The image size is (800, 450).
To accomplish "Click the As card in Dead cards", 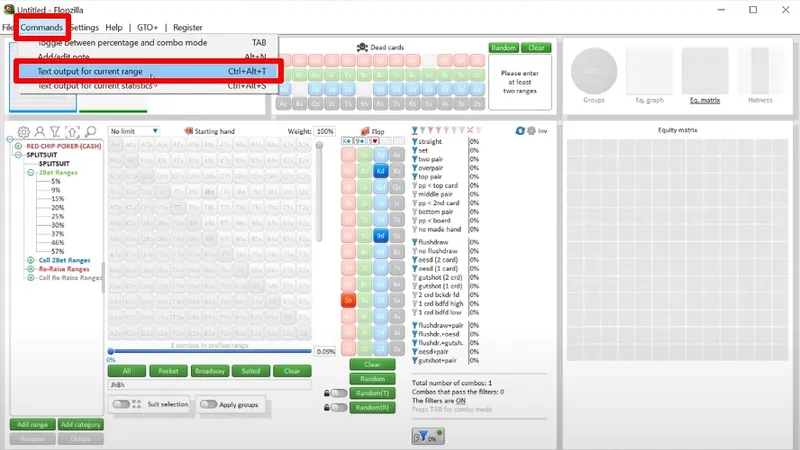I will 283,104.
